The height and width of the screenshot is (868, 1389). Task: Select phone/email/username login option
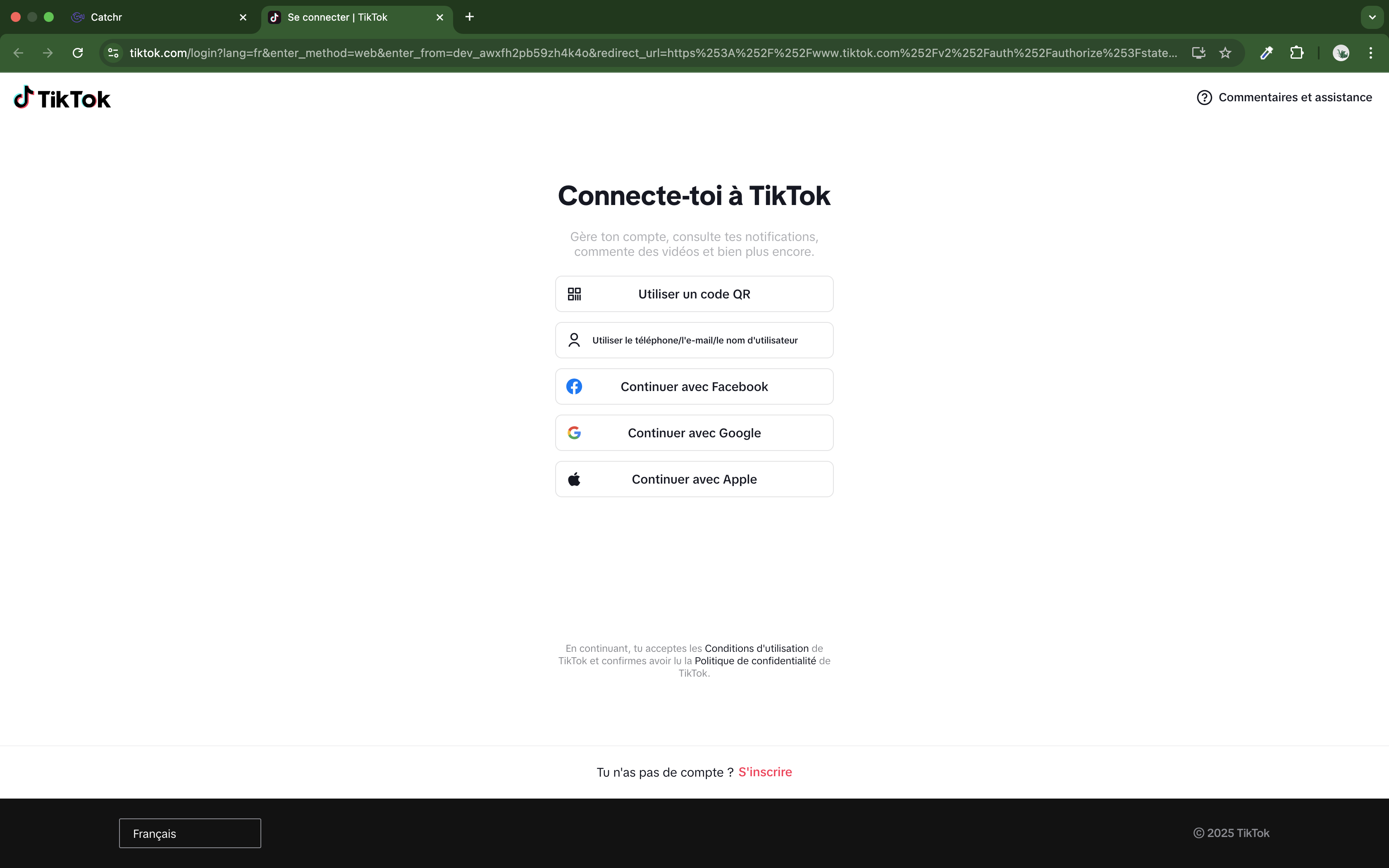(694, 341)
